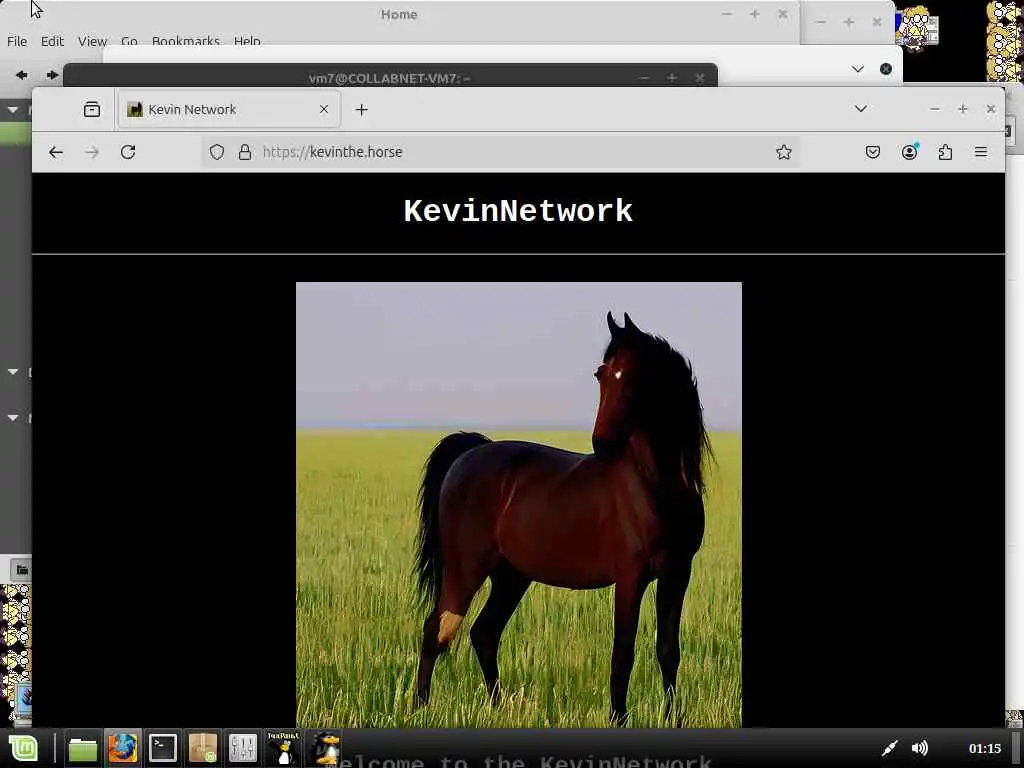
Task: Click the horse photograph
Action: coord(519,504)
